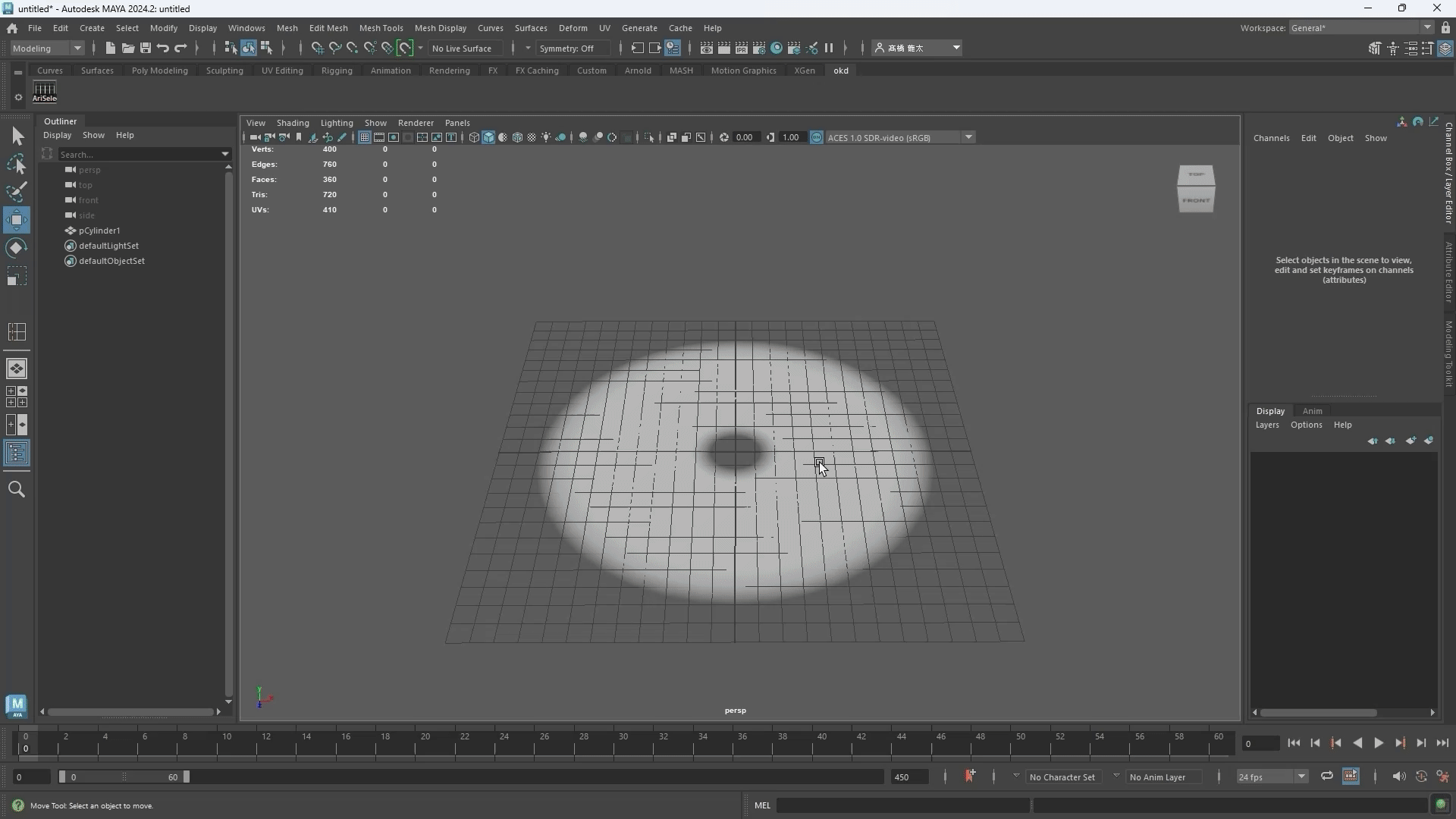Click the ArSele shelf icon
The width and height of the screenshot is (1456, 819).
point(45,92)
